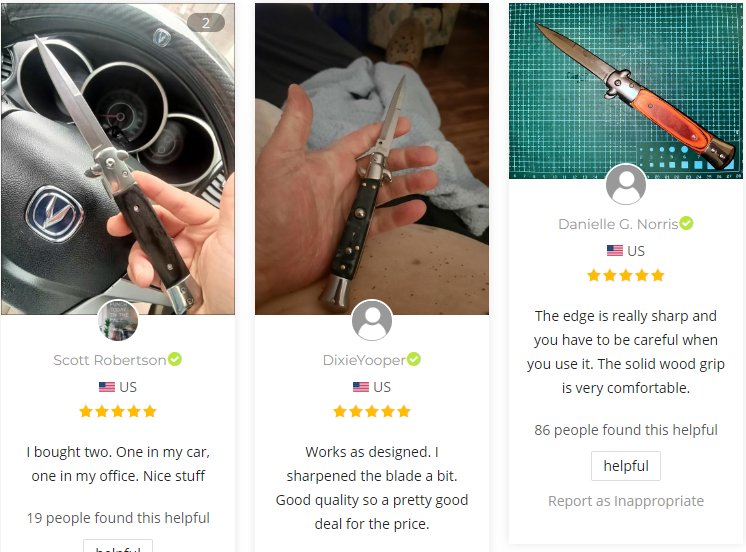Screen dimensions: 746x552
Task: Click the US flag under DixieYooper
Action: (361, 387)
